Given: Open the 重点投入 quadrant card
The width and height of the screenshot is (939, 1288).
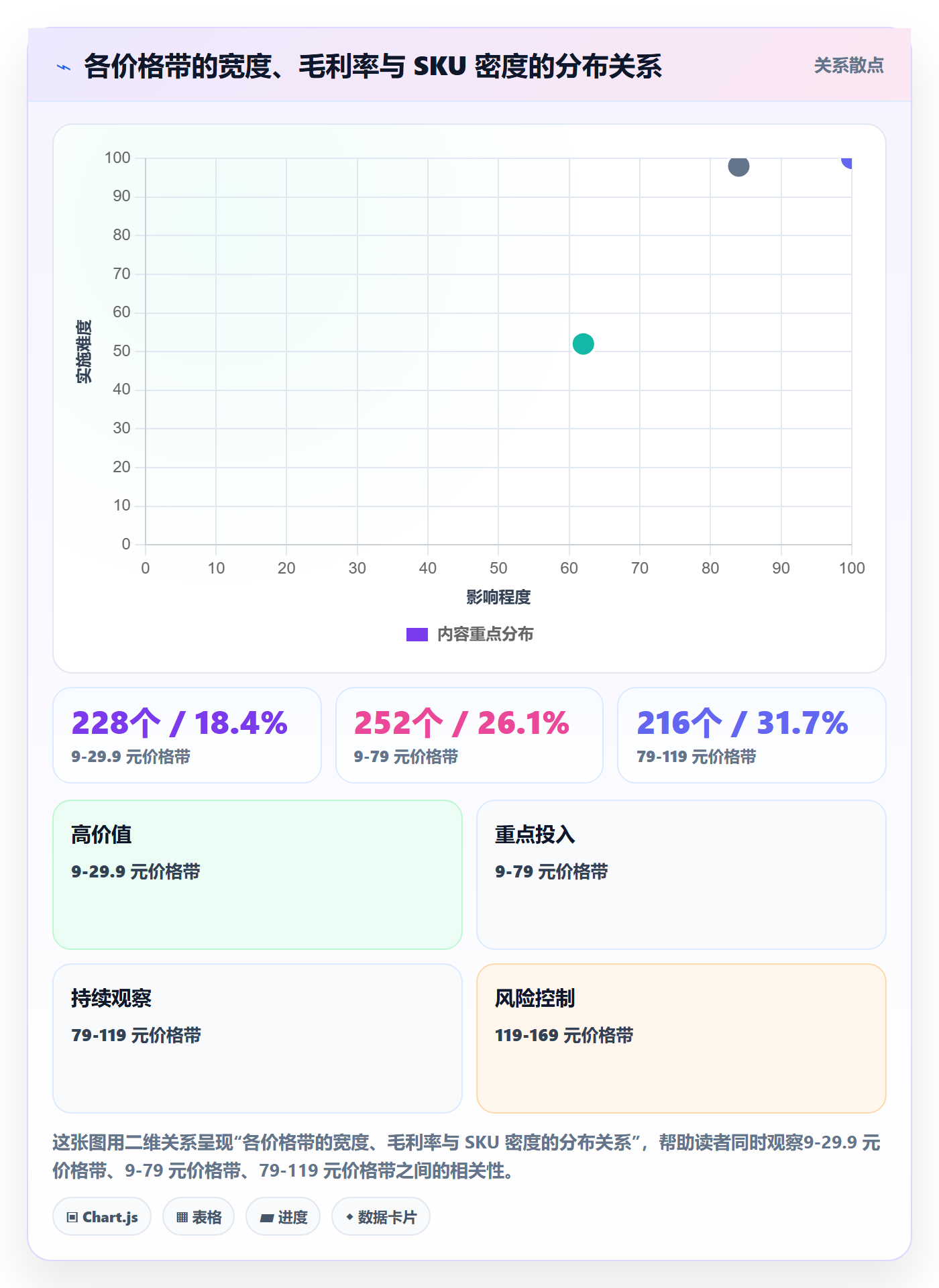Looking at the screenshot, I should click(681, 875).
